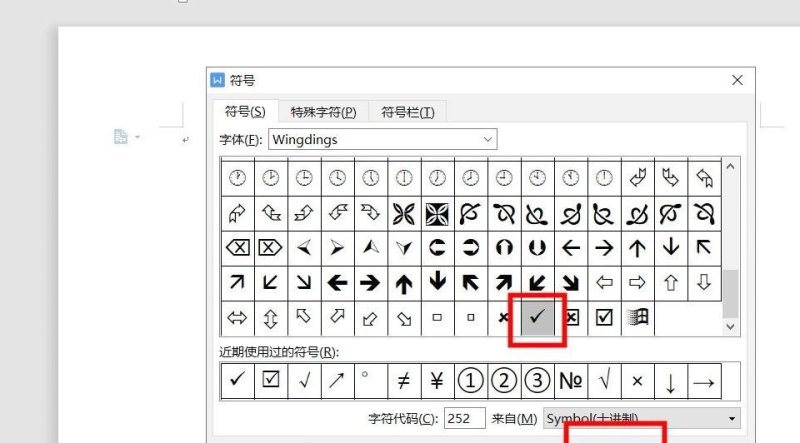Pick recently used up-right diagonal arrow

pos(337,380)
